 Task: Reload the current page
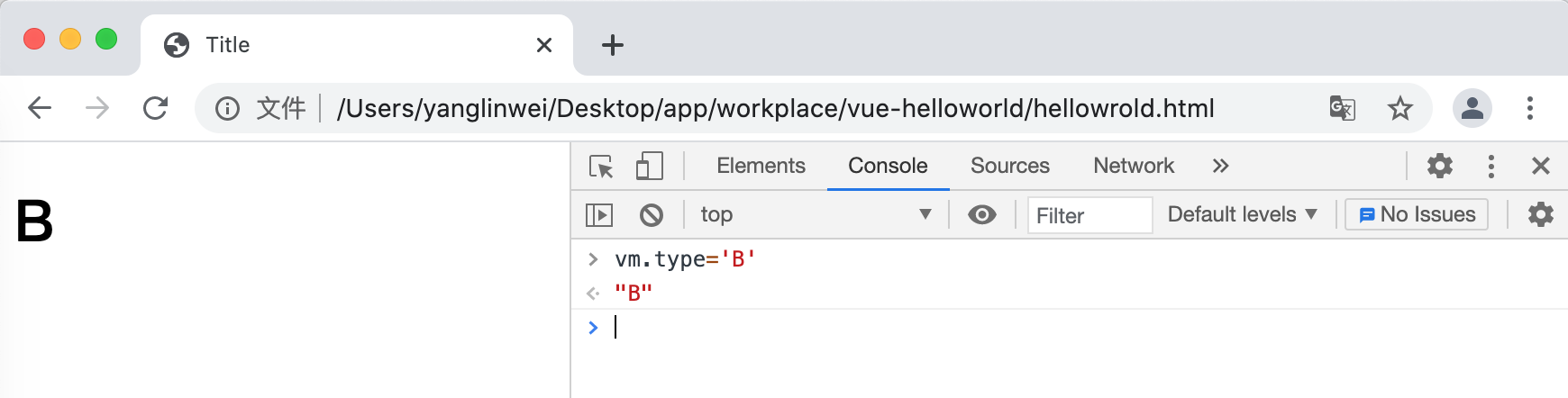pyautogui.click(x=156, y=109)
